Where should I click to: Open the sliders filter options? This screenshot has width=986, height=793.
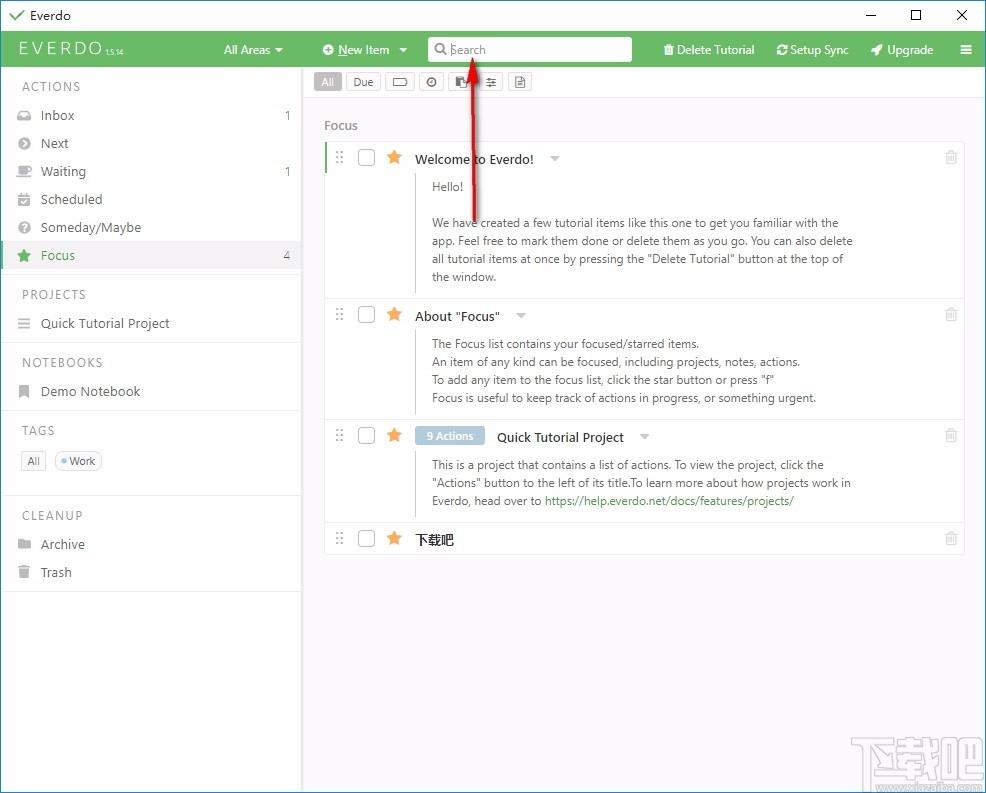(x=491, y=82)
